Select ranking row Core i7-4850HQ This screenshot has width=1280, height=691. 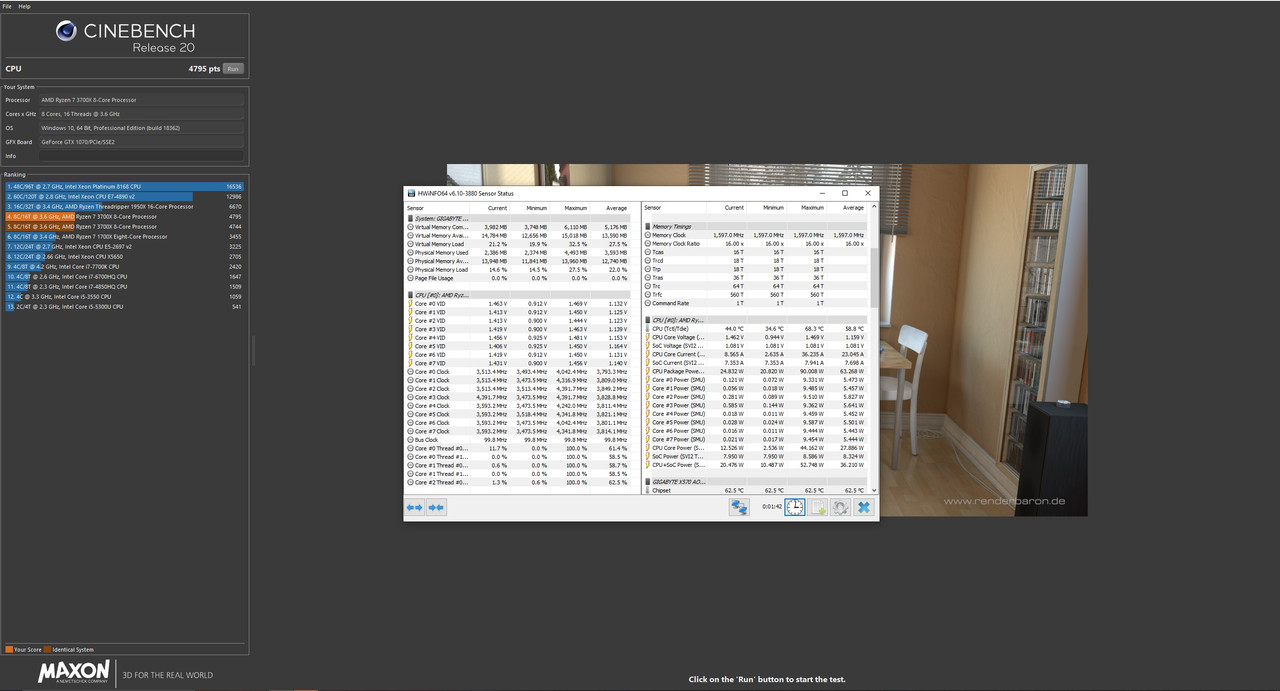coord(125,287)
